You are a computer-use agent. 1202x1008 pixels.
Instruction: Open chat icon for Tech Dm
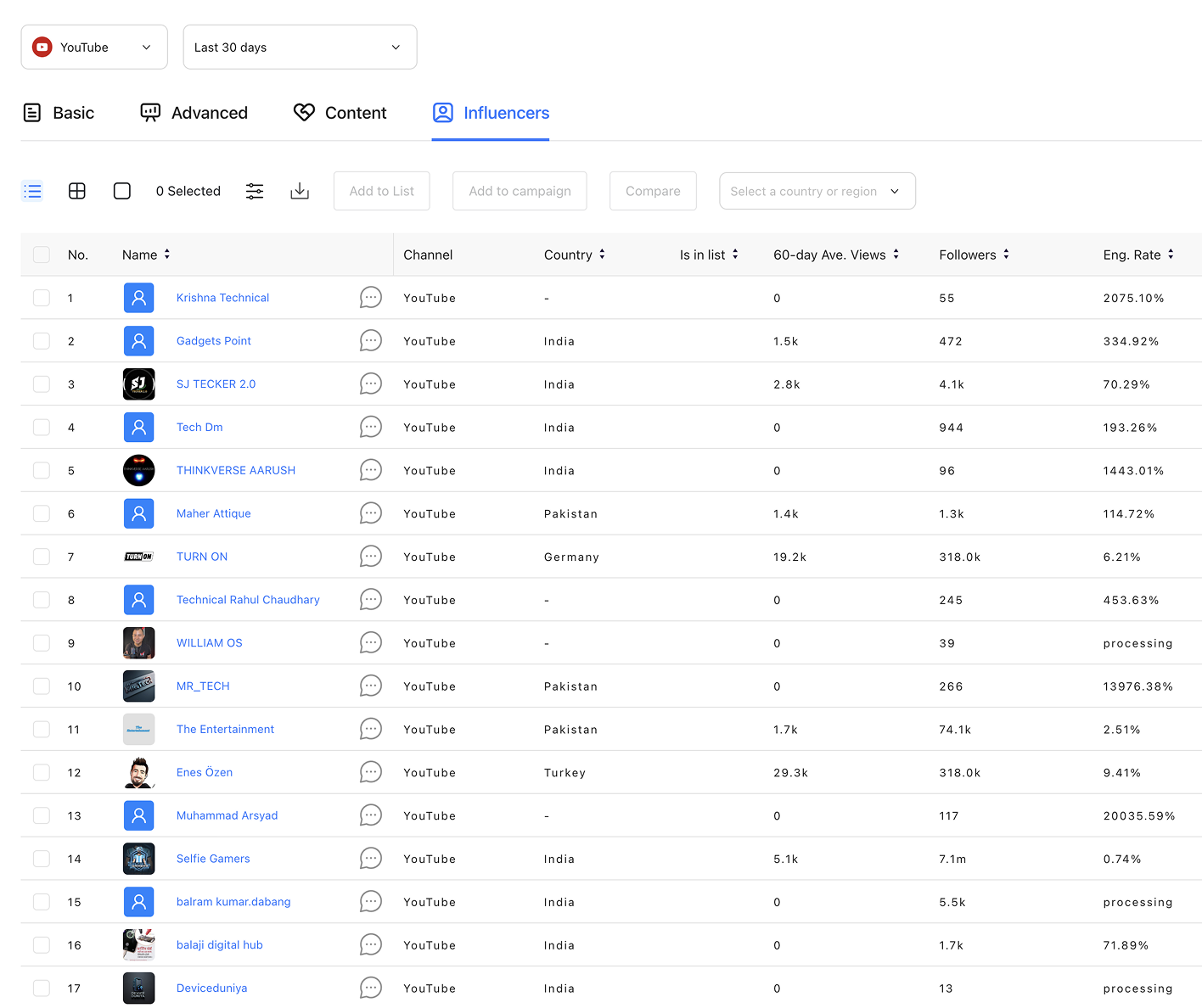371,427
